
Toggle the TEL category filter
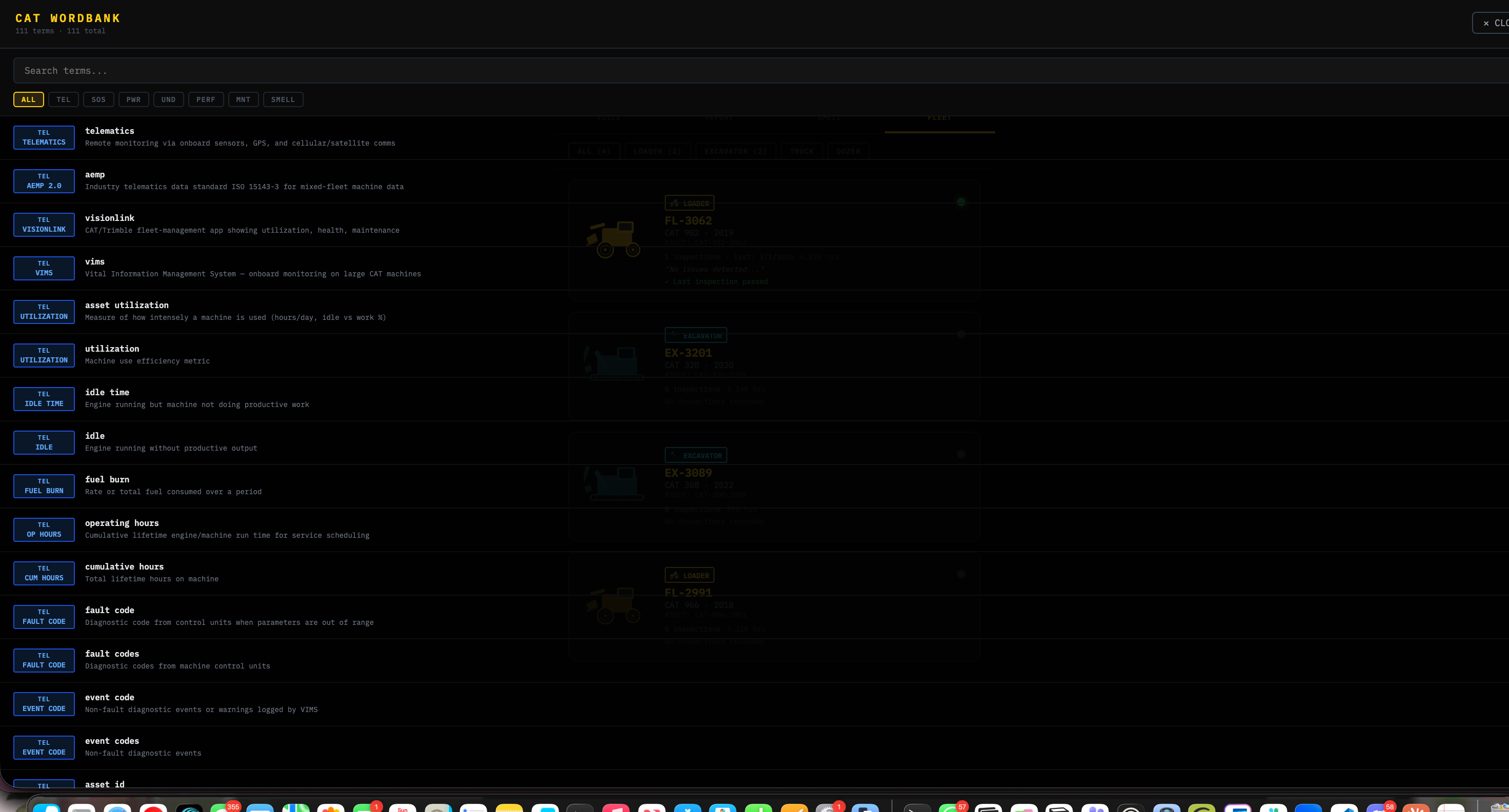coord(63,99)
